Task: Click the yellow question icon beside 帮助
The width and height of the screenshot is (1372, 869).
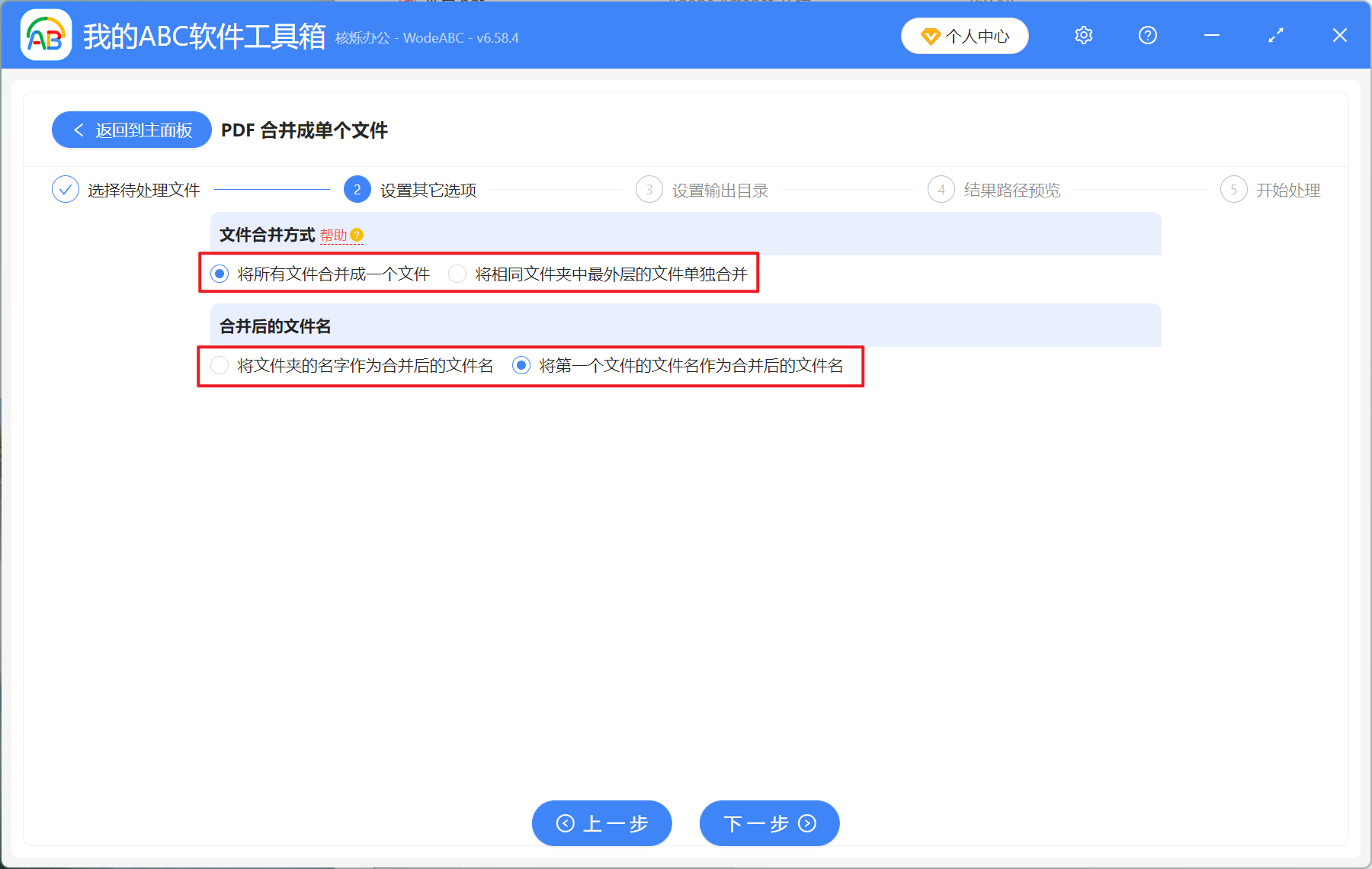Action: click(358, 235)
